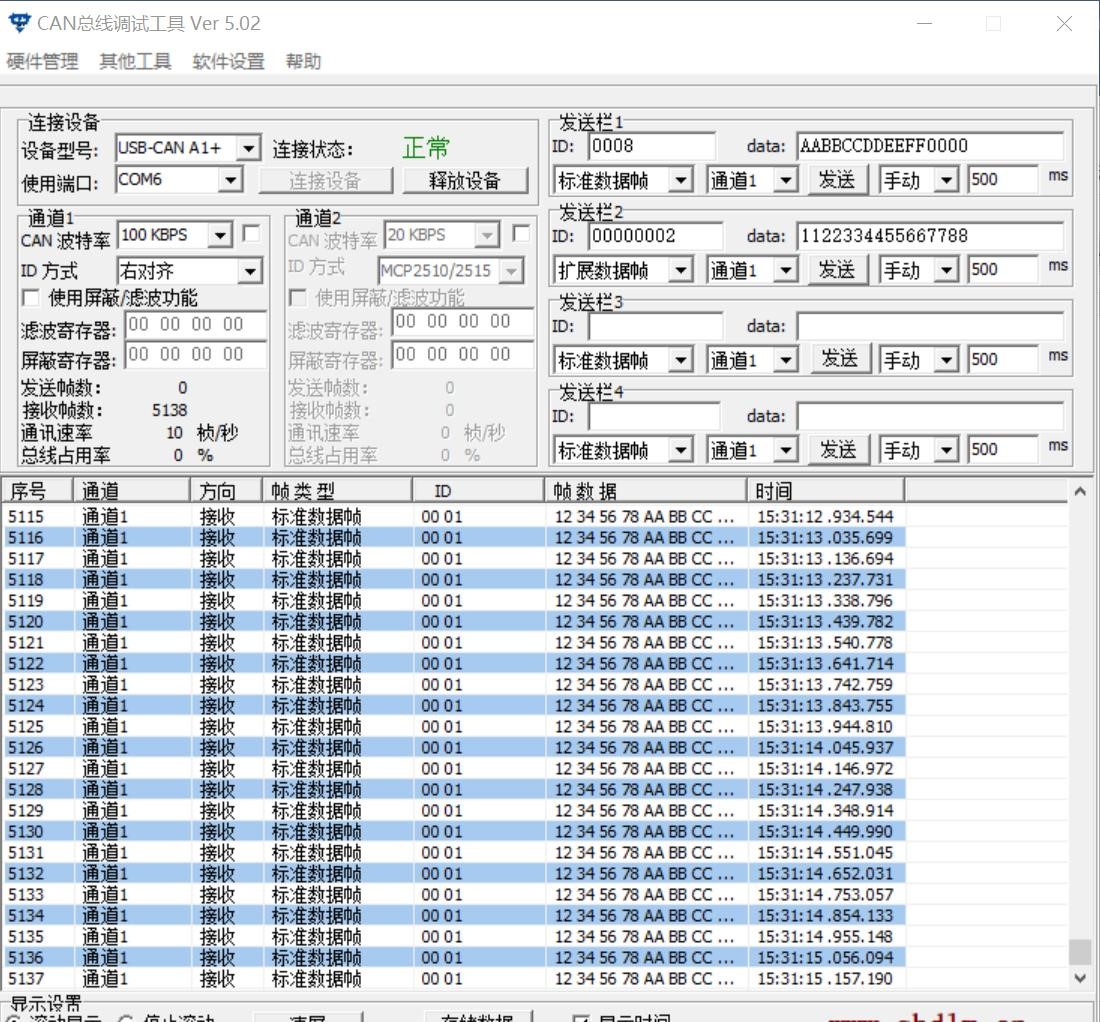Image resolution: width=1100 pixels, height=1022 pixels.
Task: Click the frame list vertical scrollbar thumb
Action: [x=1080, y=952]
